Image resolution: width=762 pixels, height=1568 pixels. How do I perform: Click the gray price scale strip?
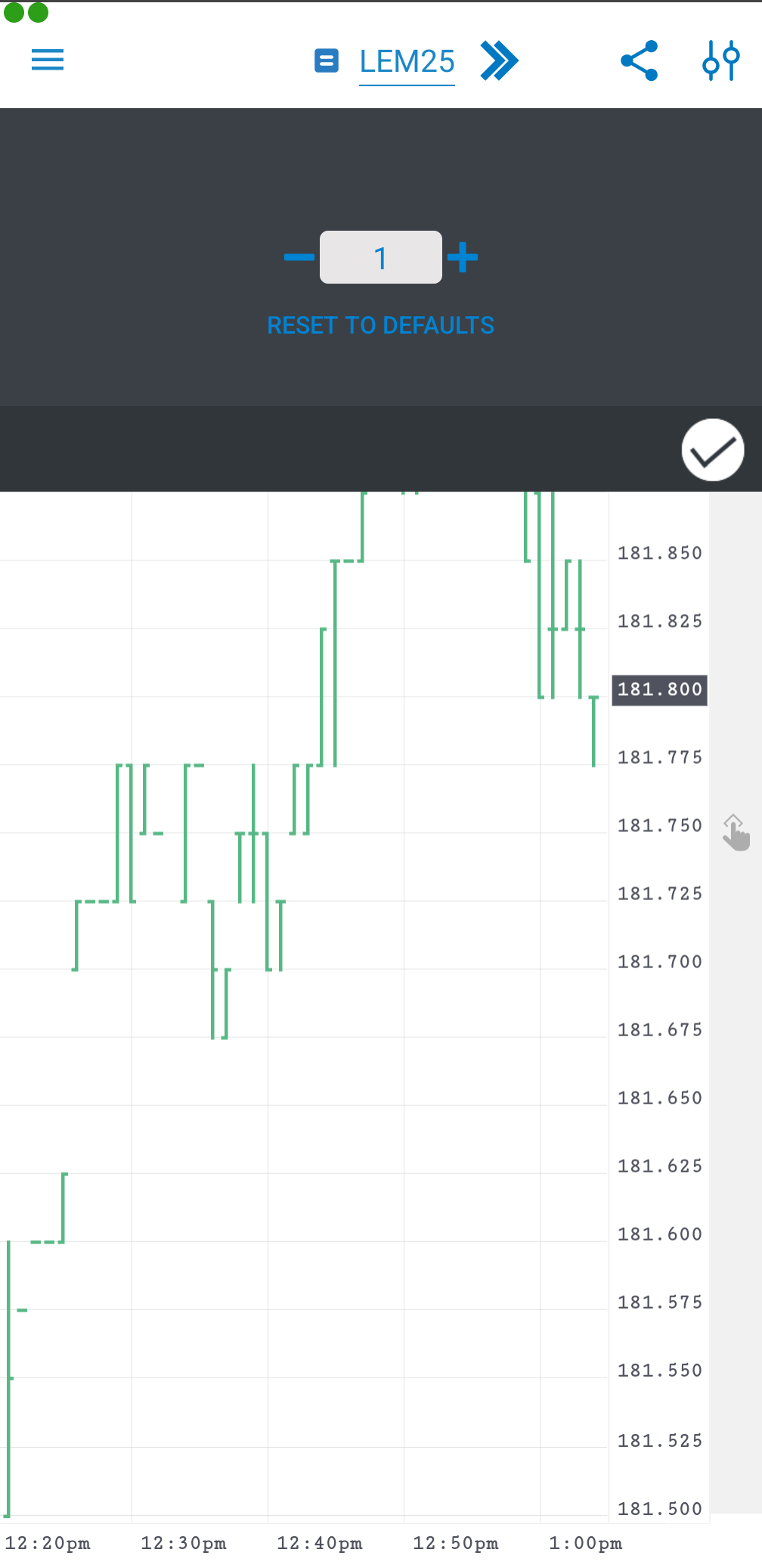click(736, 1135)
